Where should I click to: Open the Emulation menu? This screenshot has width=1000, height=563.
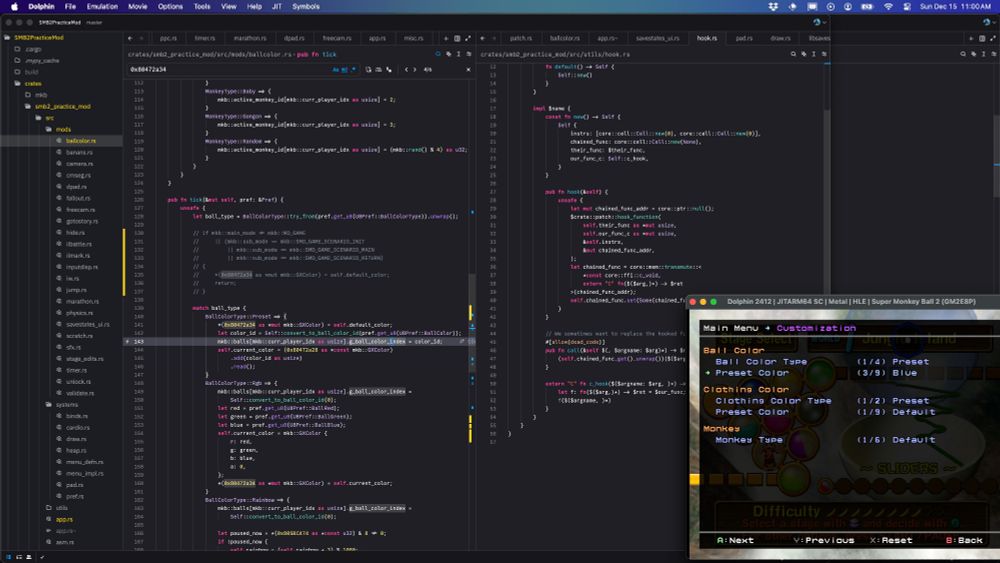(x=102, y=6)
